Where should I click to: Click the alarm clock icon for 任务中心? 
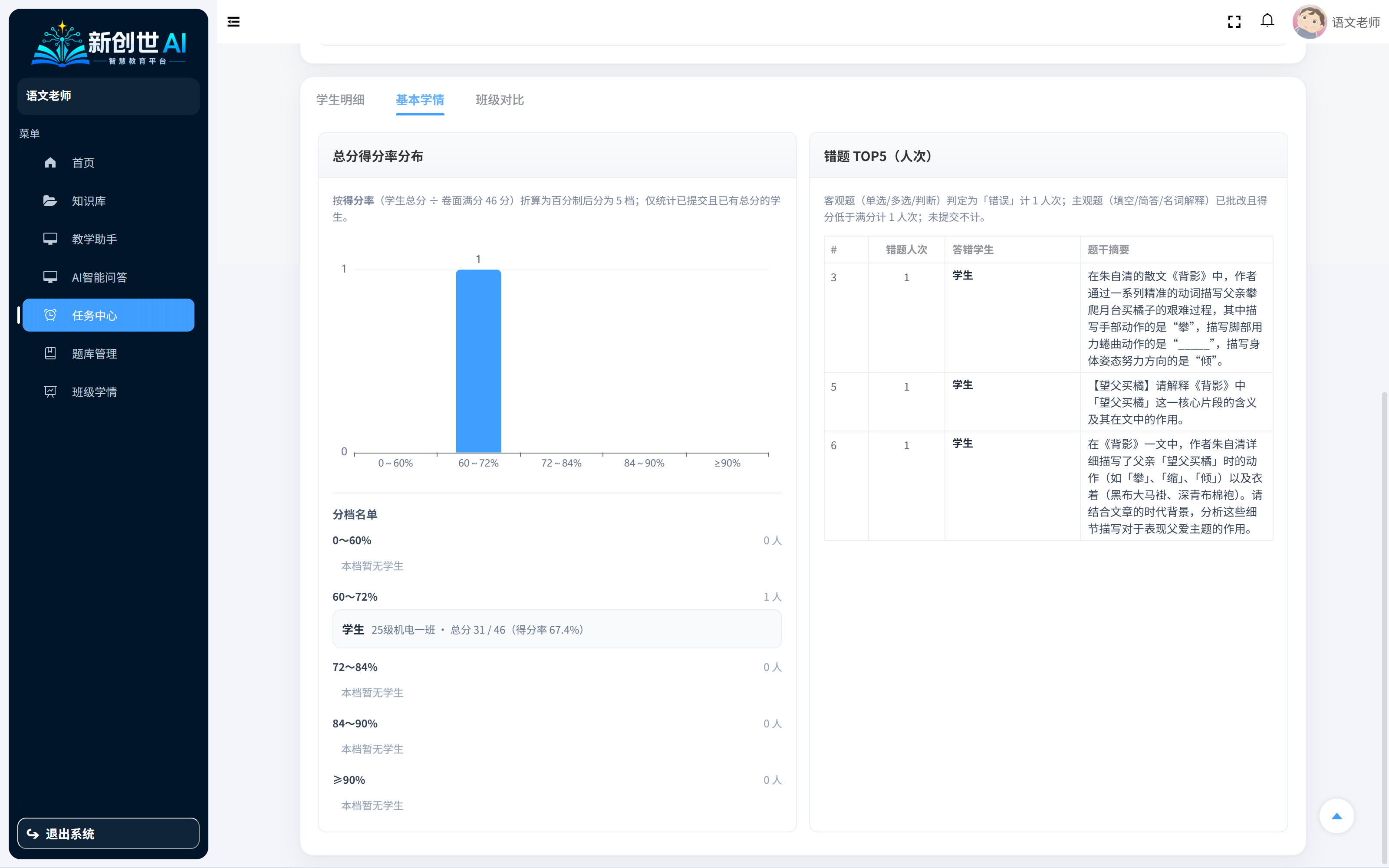[x=50, y=315]
